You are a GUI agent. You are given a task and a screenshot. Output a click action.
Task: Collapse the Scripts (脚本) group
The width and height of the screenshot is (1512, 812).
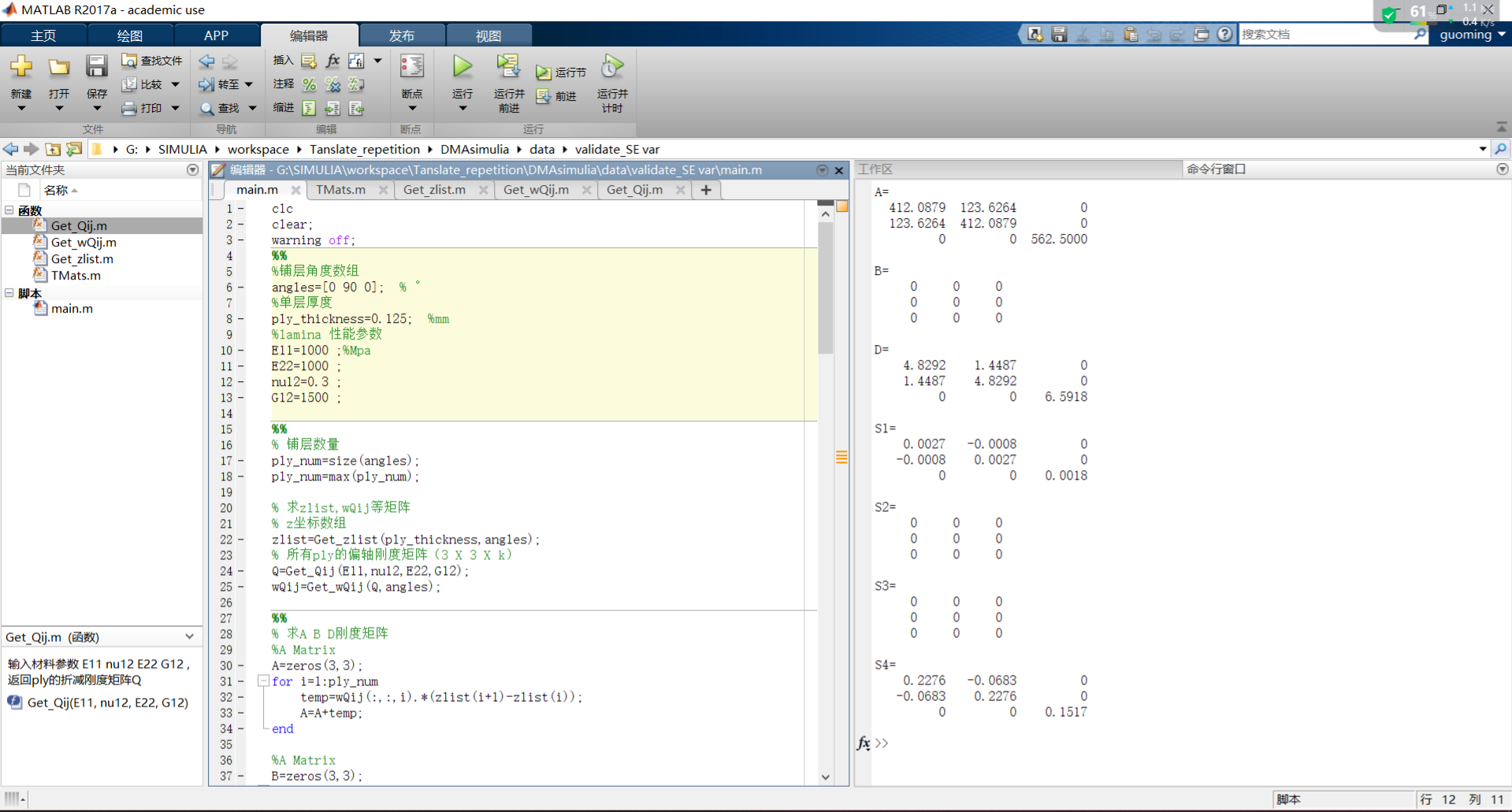9,293
